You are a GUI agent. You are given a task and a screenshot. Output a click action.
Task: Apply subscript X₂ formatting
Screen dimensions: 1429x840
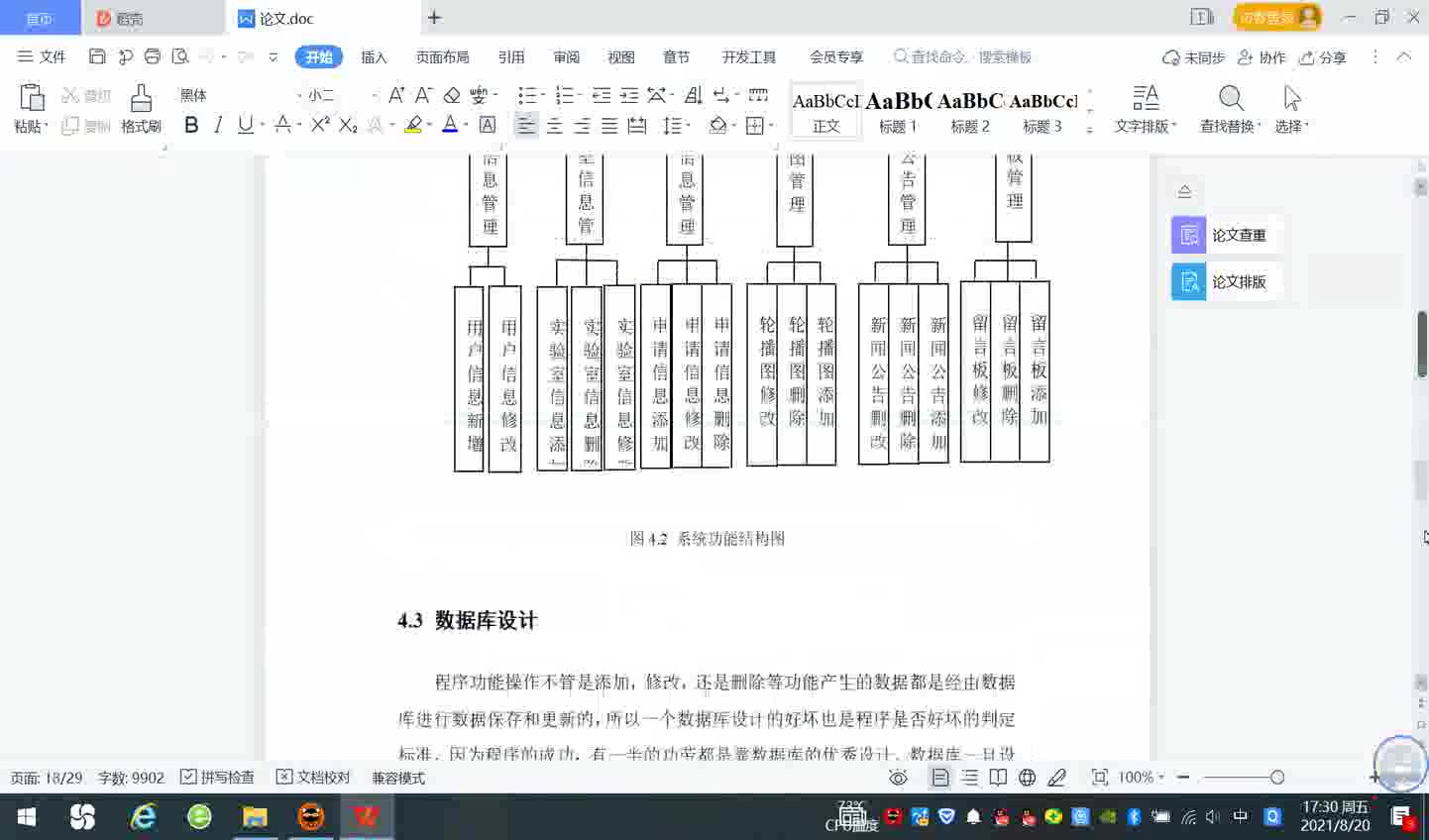[x=348, y=125]
